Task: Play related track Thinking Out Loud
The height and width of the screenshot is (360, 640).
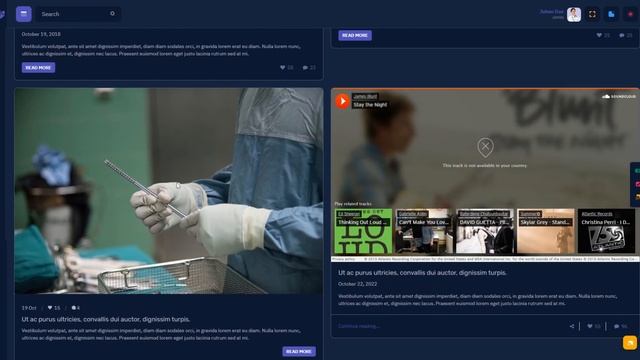Action: click(363, 231)
